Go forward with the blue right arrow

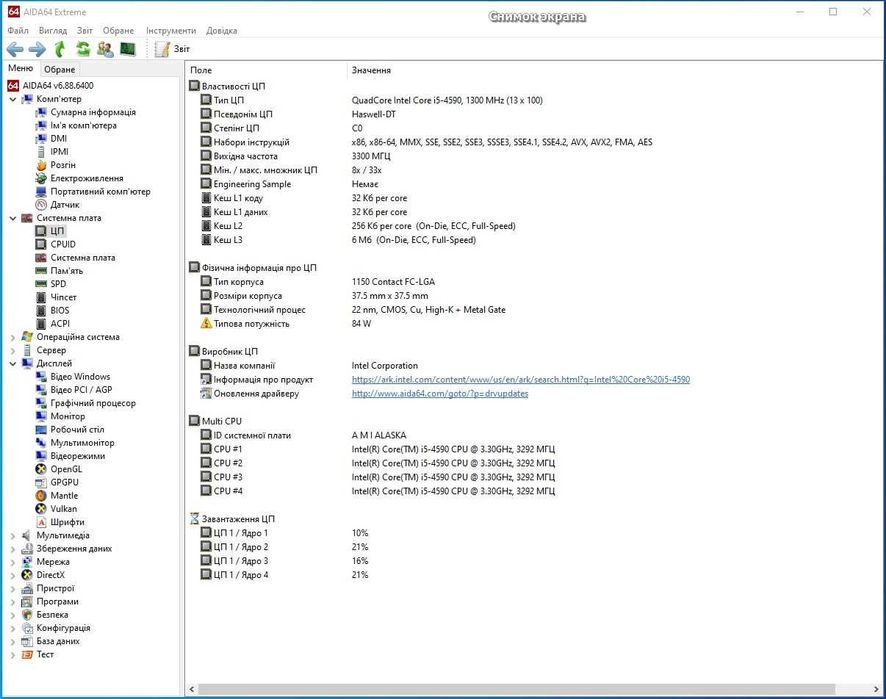click(37, 50)
